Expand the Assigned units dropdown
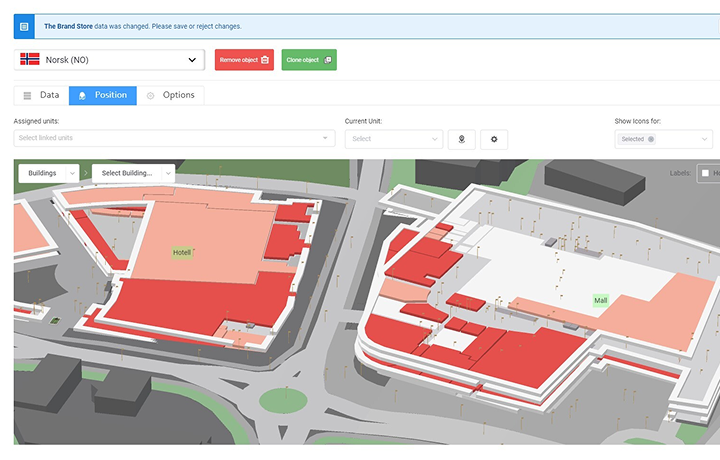 pos(174,138)
